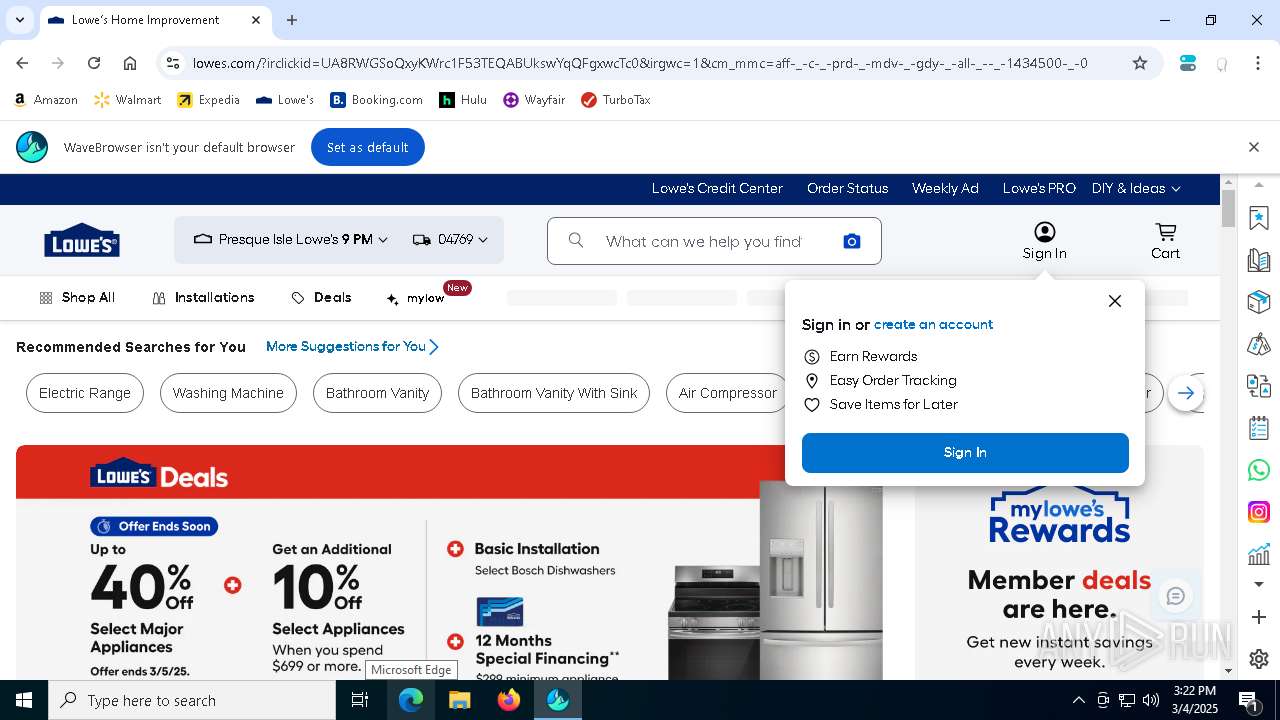Click blue Sign In button in popup
The height and width of the screenshot is (720, 1280).
coord(965,453)
